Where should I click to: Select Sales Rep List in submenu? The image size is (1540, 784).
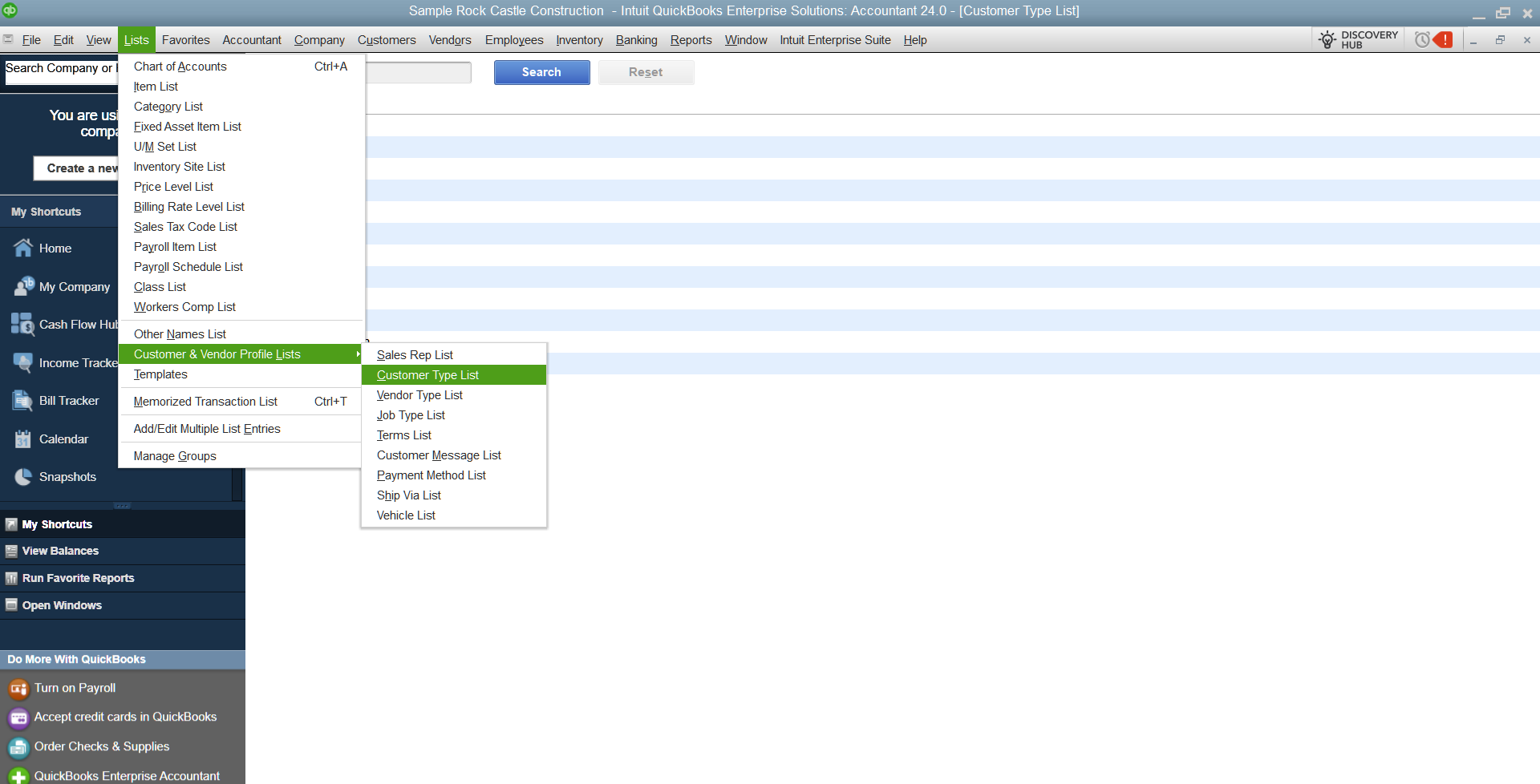pyautogui.click(x=454, y=355)
